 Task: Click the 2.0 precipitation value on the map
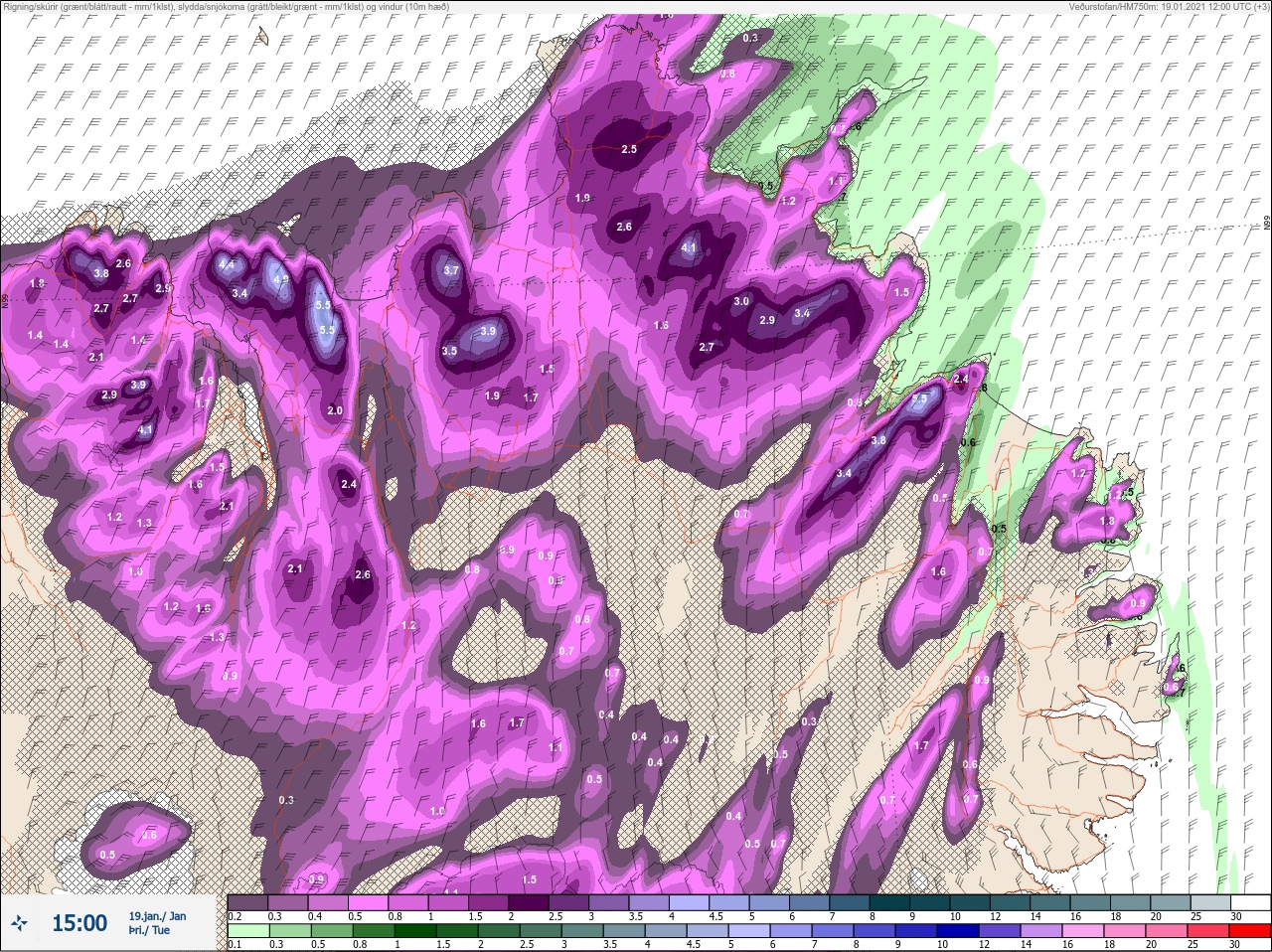point(335,410)
